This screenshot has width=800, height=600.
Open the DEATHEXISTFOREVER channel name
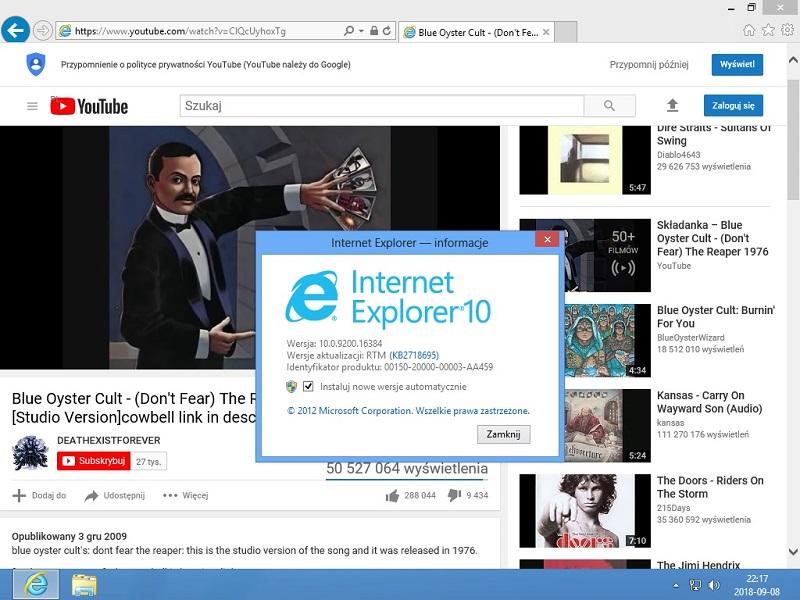(109, 440)
